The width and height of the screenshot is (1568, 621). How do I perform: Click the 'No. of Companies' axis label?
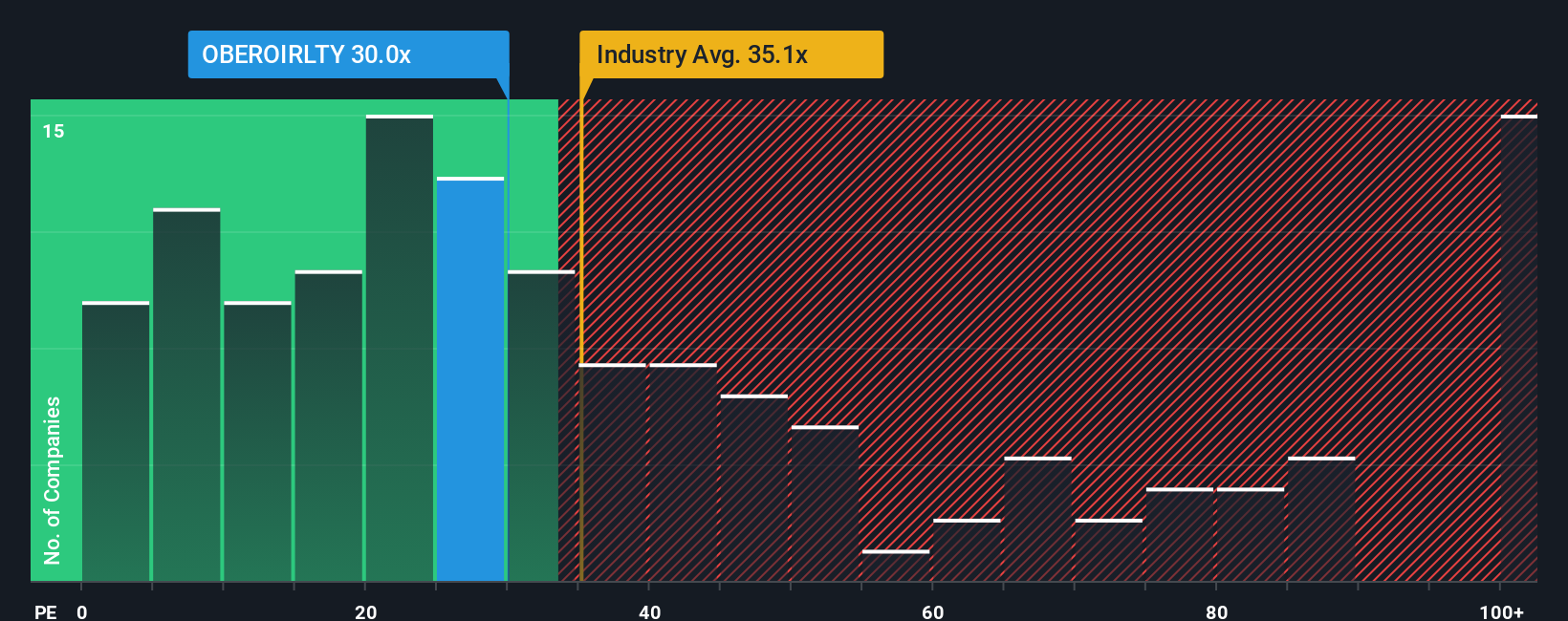53,480
